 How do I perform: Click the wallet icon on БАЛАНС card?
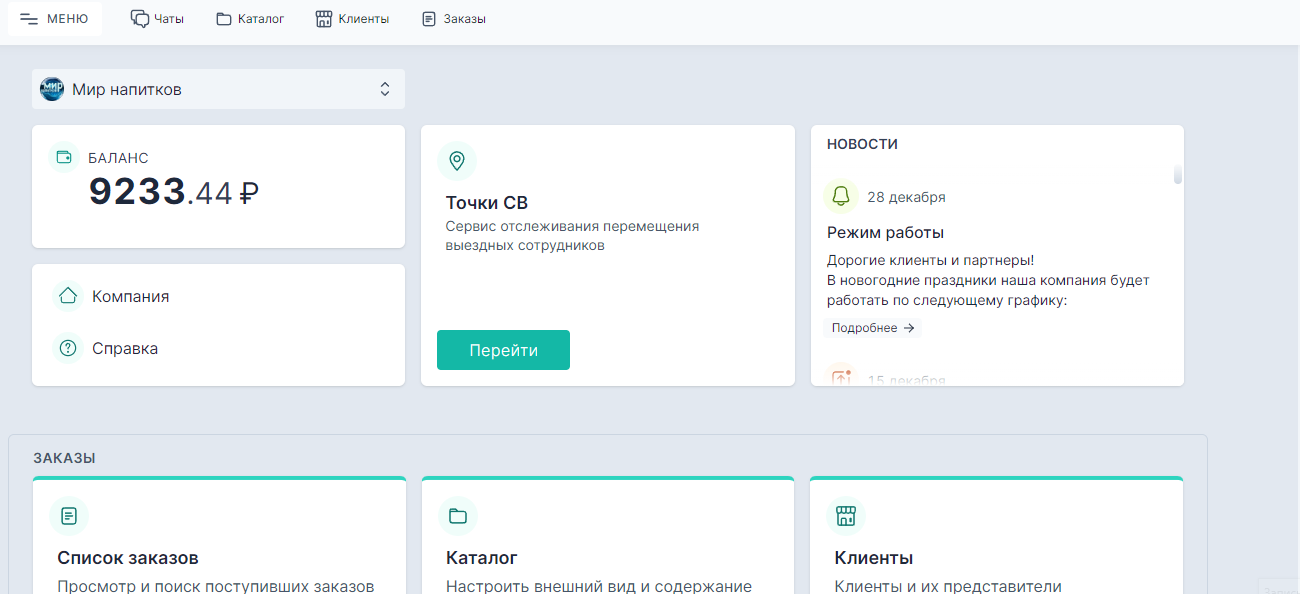(x=63, y=157)
